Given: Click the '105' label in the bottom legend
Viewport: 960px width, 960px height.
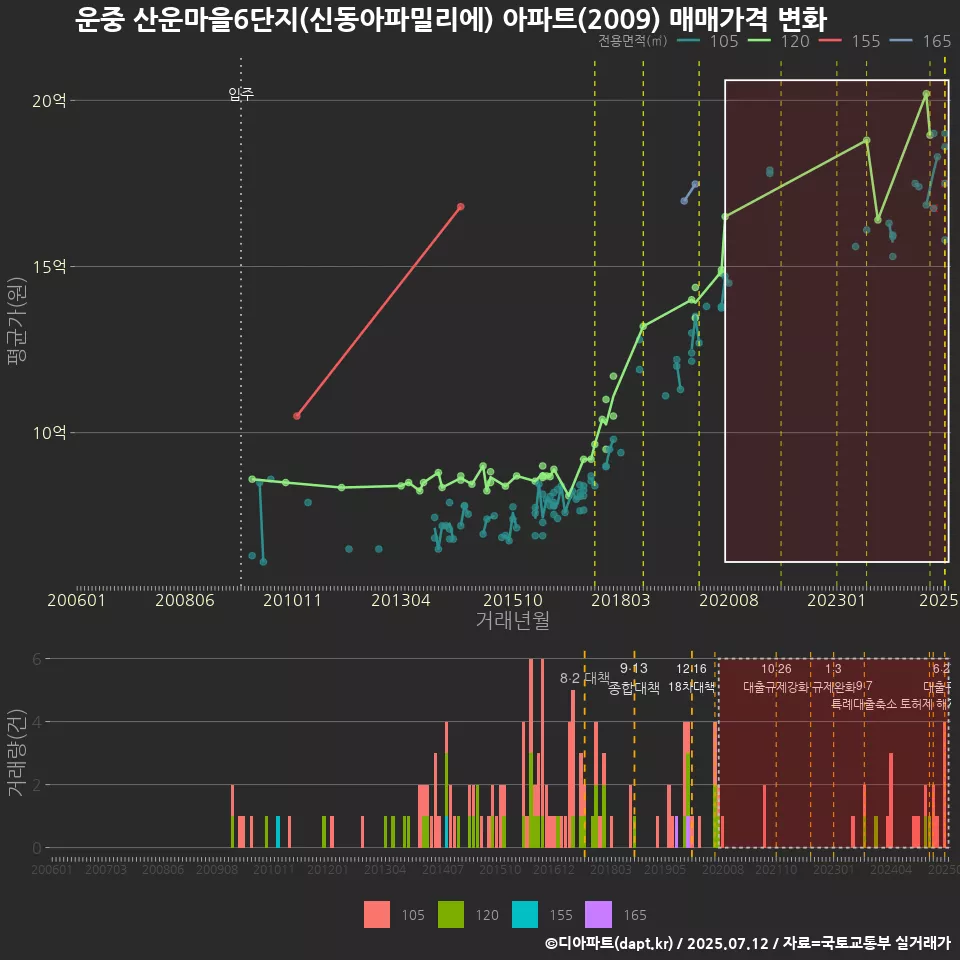Looking at the screenshot, I should (413, 915).
